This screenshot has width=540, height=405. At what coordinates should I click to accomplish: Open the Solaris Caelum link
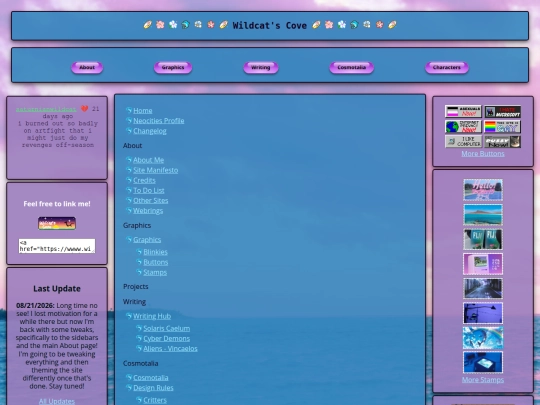[x=167, y=329]
